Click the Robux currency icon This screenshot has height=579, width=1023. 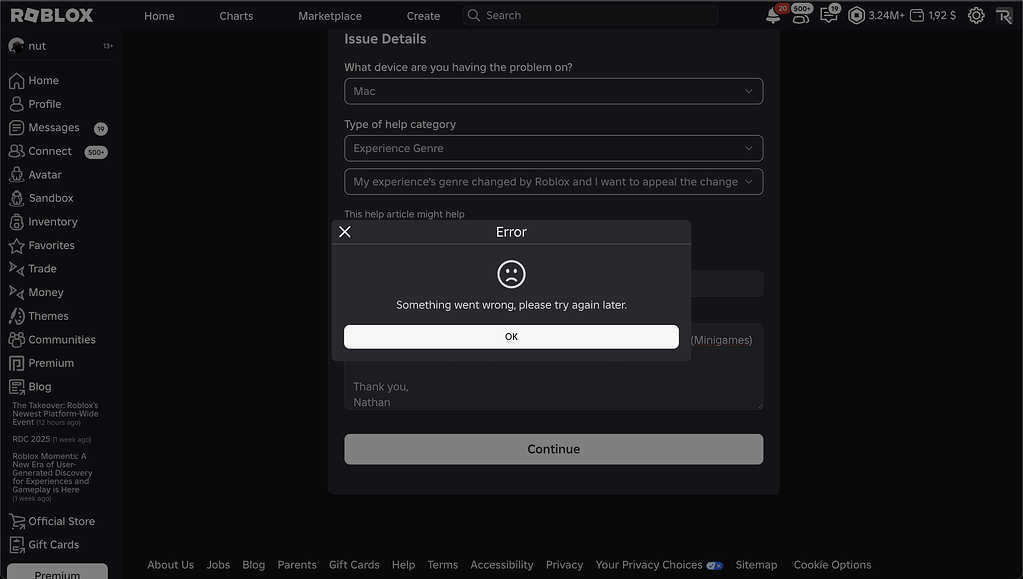coord(856,15)
